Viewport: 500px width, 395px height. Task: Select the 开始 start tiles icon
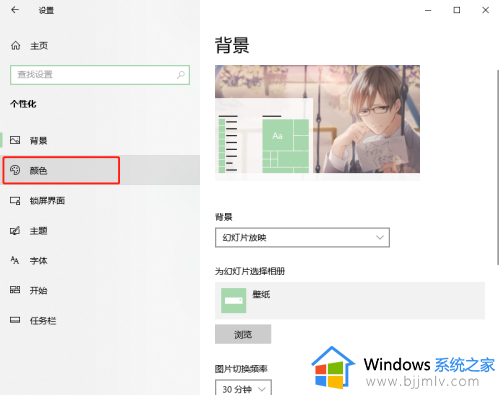tap(15, 290)
